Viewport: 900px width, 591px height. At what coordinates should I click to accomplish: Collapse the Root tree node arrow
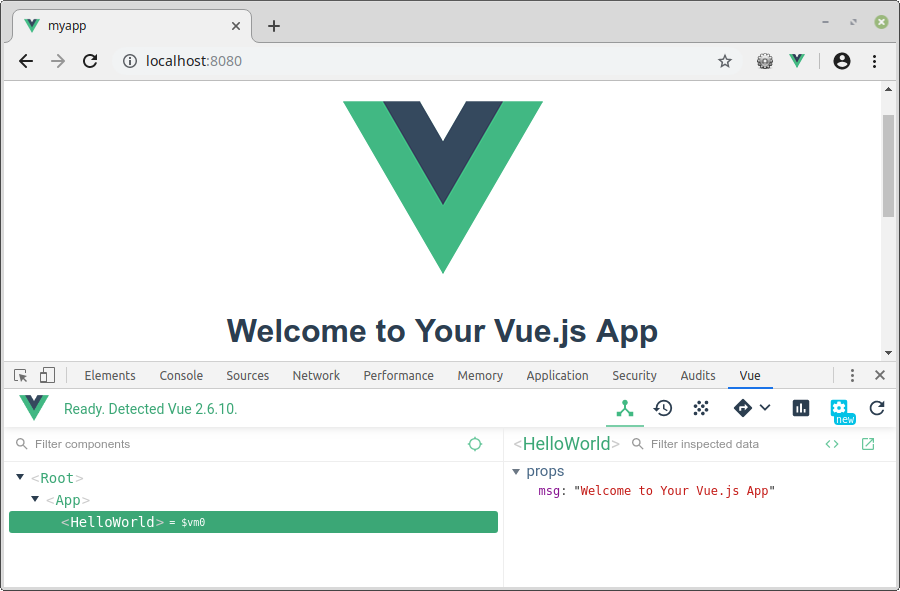click(20, 477)
